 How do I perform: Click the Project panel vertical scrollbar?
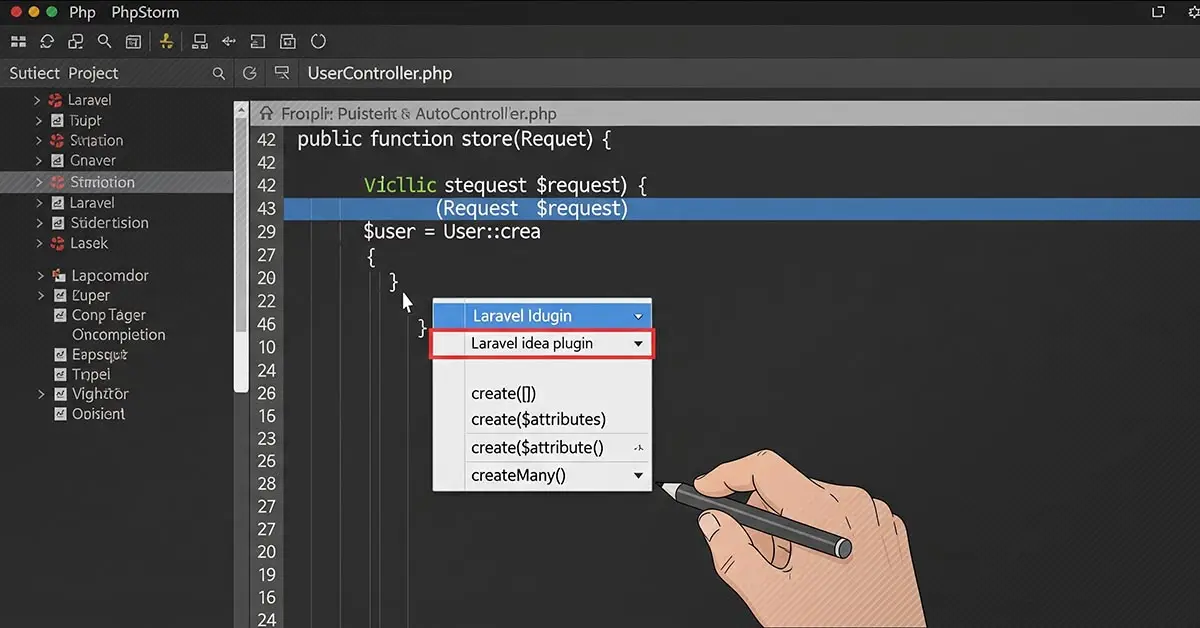(240, 246)
